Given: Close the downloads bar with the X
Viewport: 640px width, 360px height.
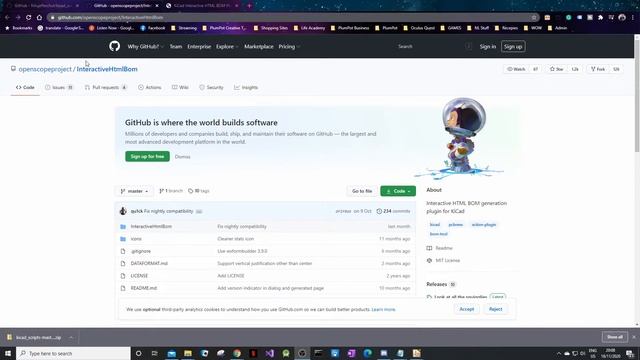Looking at the screenshot, I should tap(634, 337).
